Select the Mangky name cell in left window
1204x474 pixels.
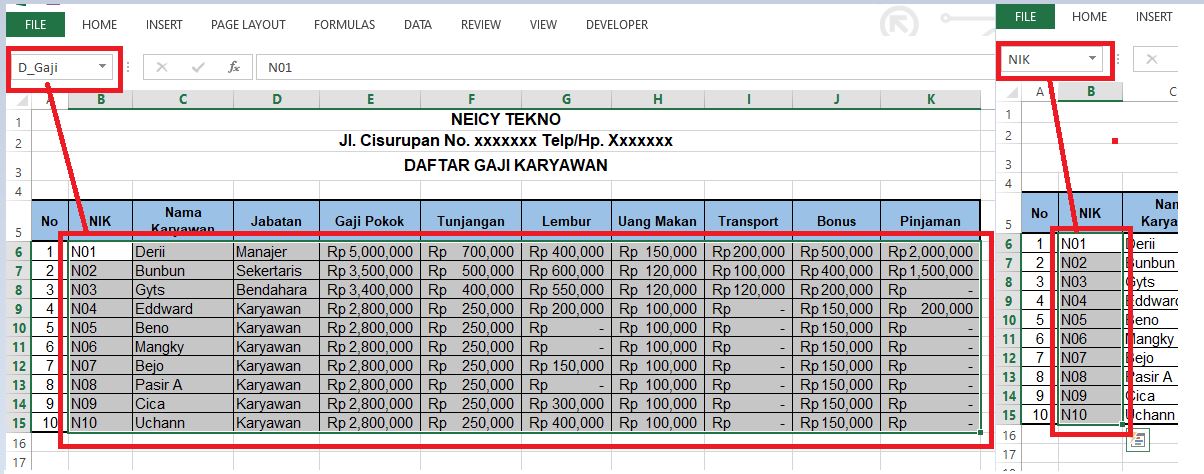(183, 346)
